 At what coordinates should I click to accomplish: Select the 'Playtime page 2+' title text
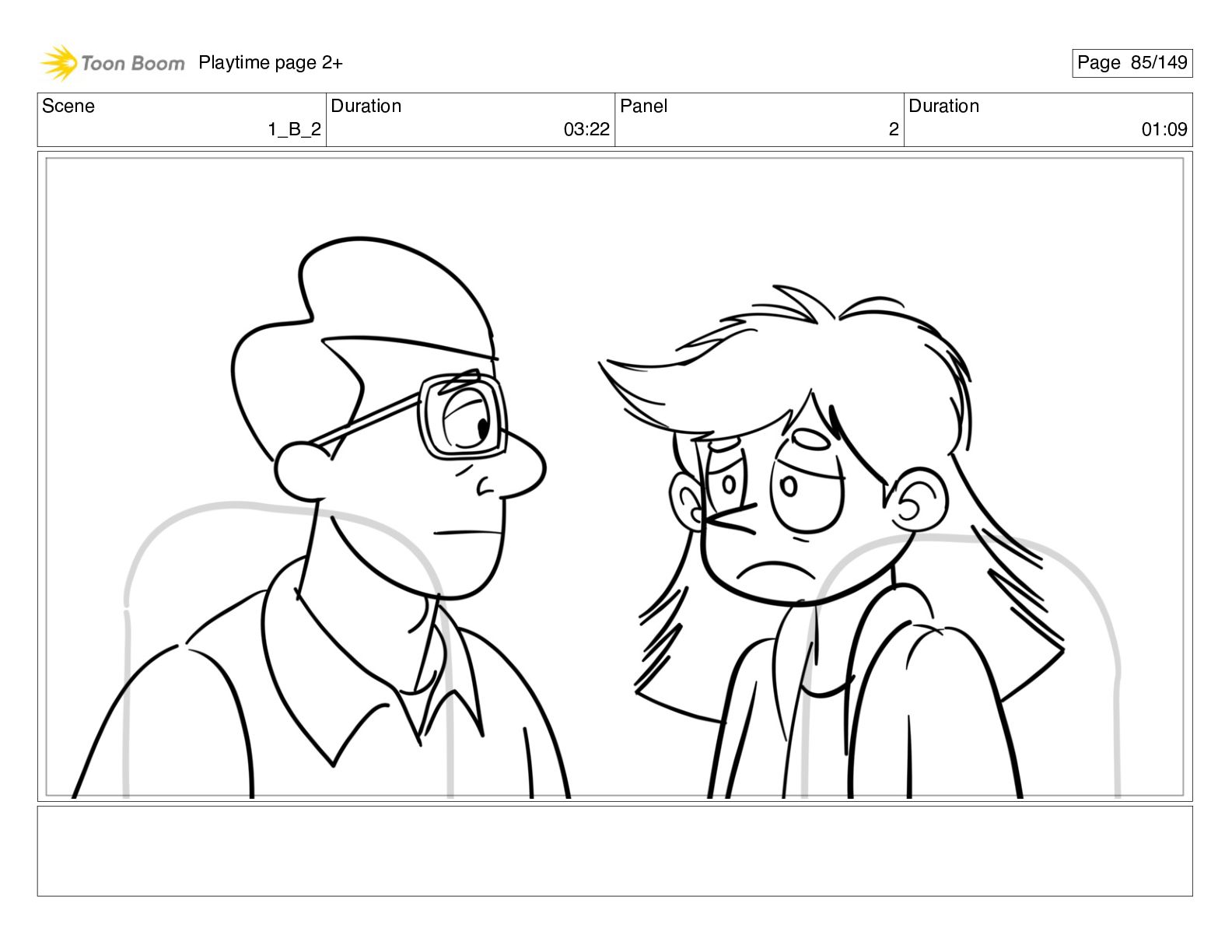coord(270,63)
